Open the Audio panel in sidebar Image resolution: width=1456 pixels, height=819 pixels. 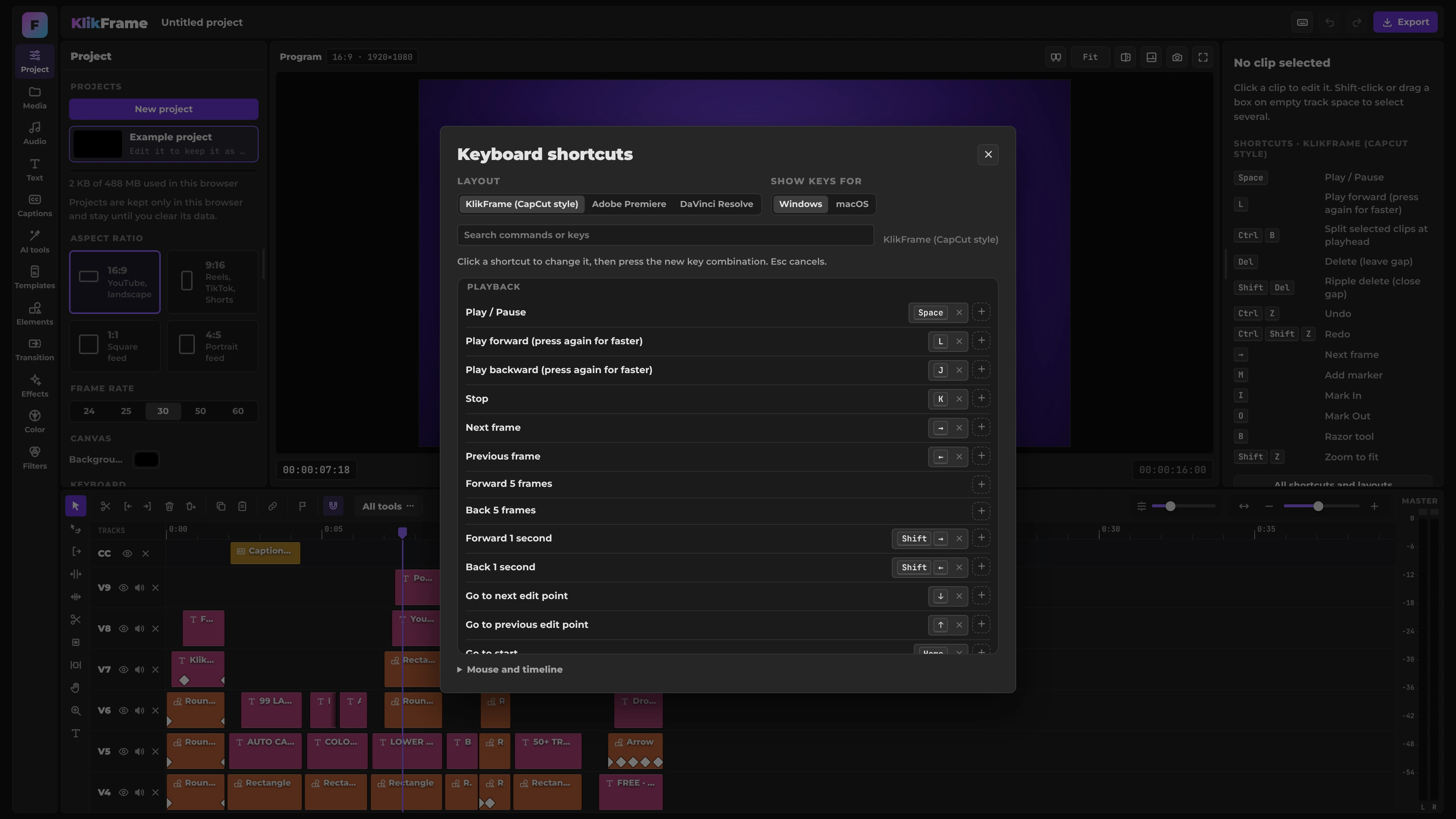coord(35,133)
